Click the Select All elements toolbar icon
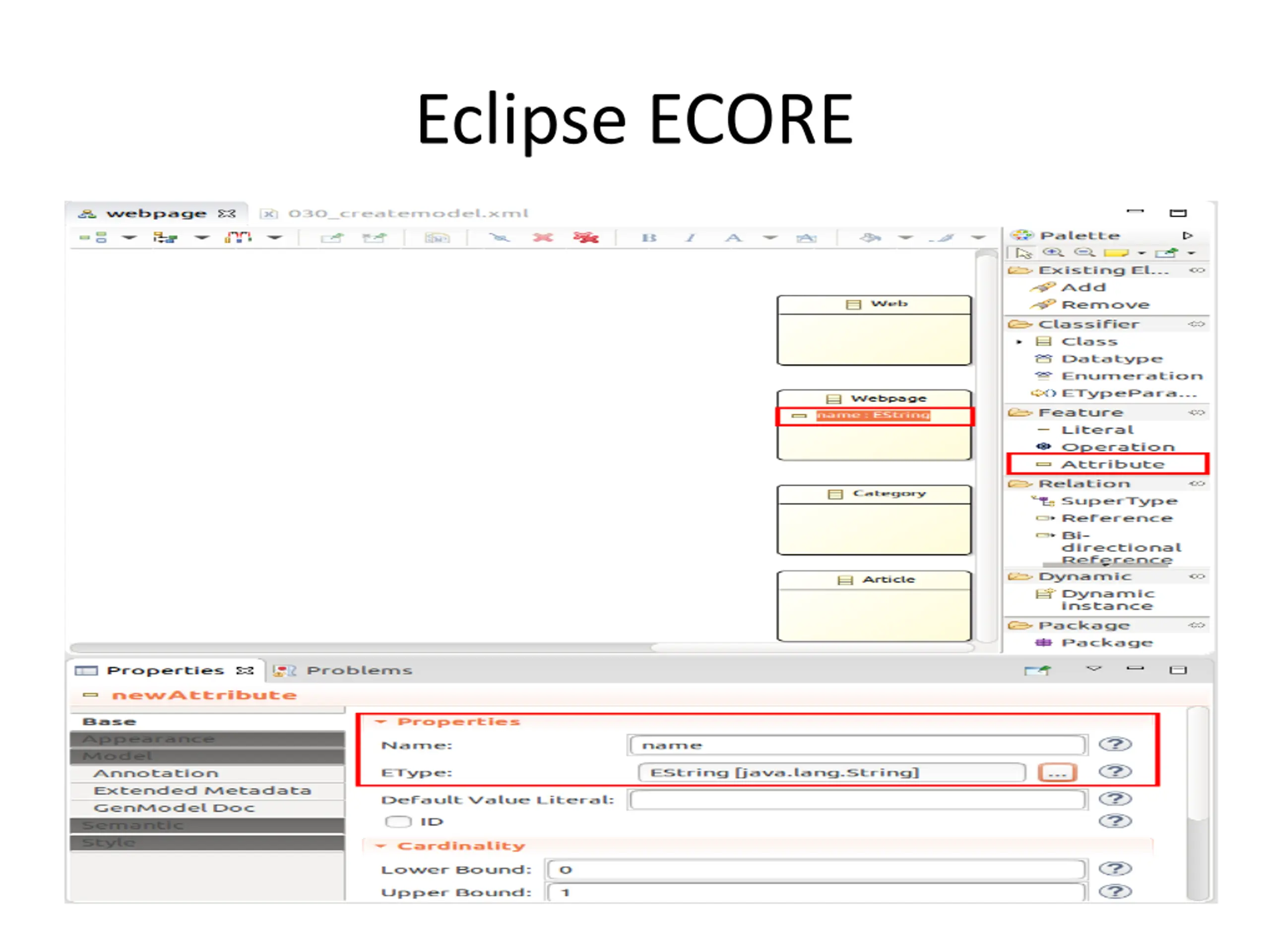This screenshot has height=952, width=1270. [165, 237]
